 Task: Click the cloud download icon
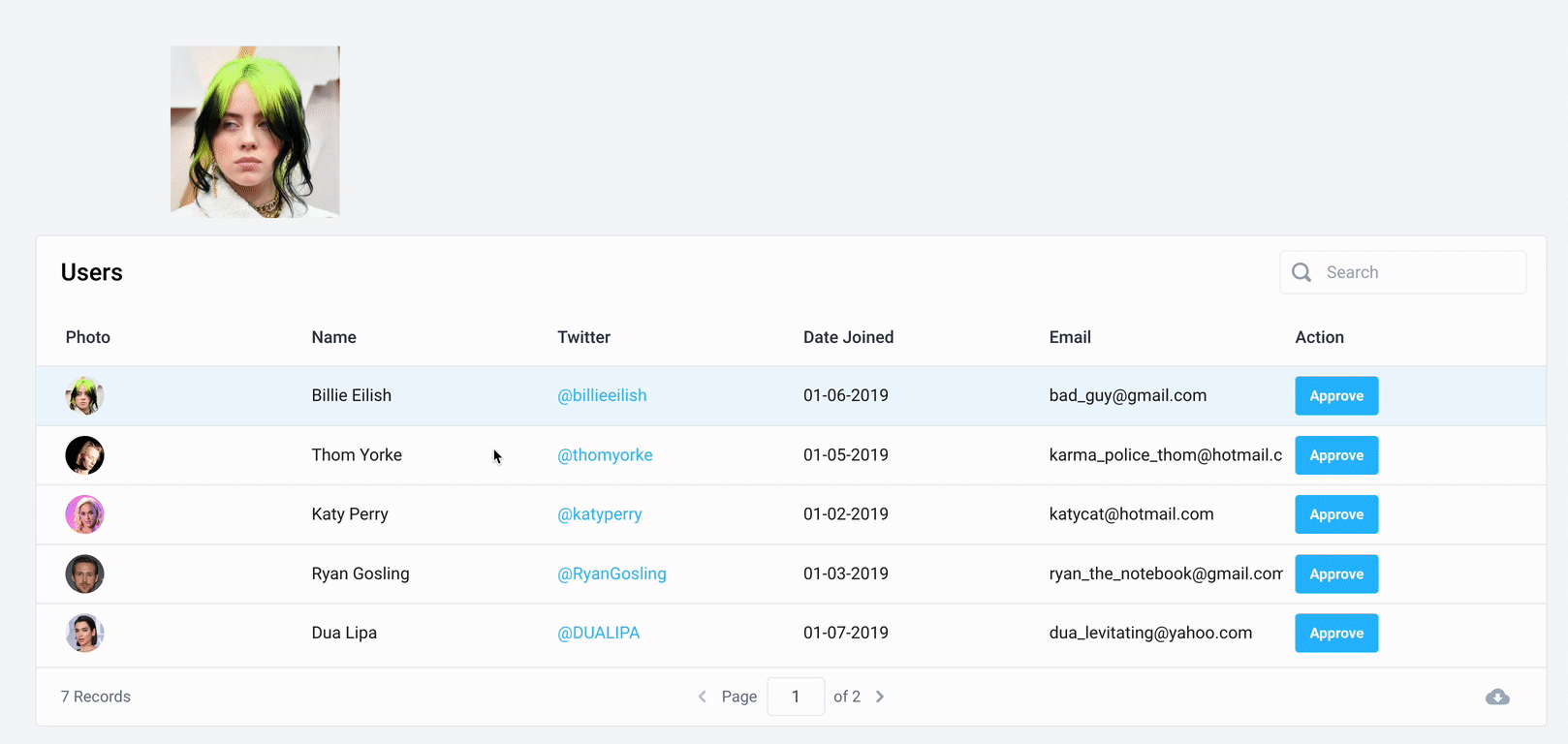coord(1497,697)
